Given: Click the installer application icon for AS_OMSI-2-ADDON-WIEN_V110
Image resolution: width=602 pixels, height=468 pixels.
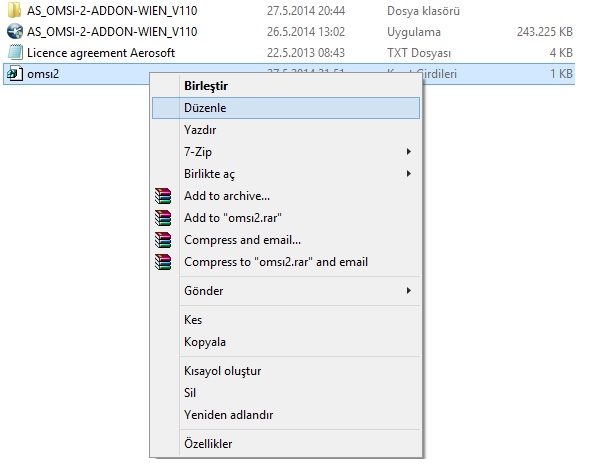Looking at the screenshot, I should pyautogui.click(x=15, y=31).
